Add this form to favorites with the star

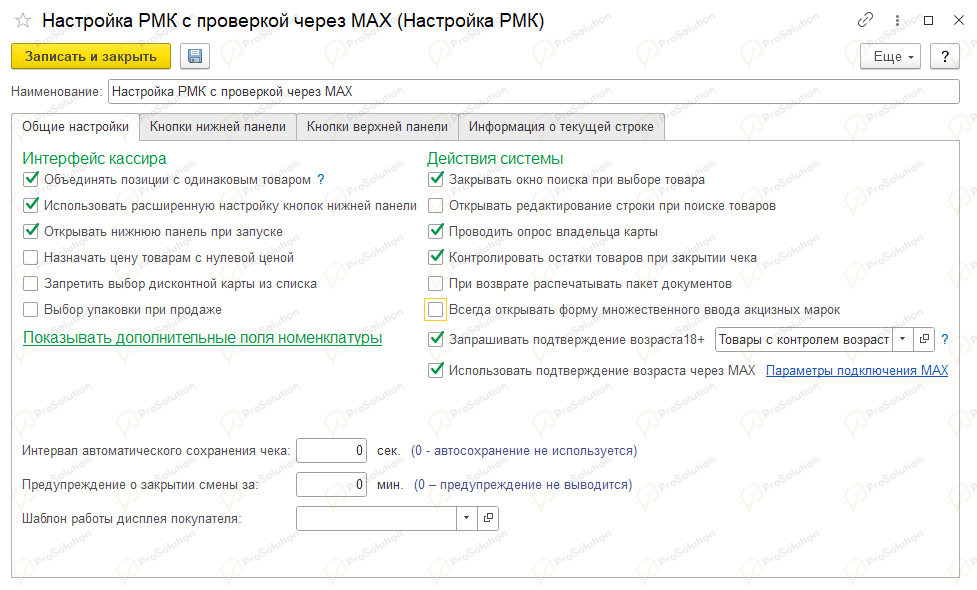click(22, 21)
